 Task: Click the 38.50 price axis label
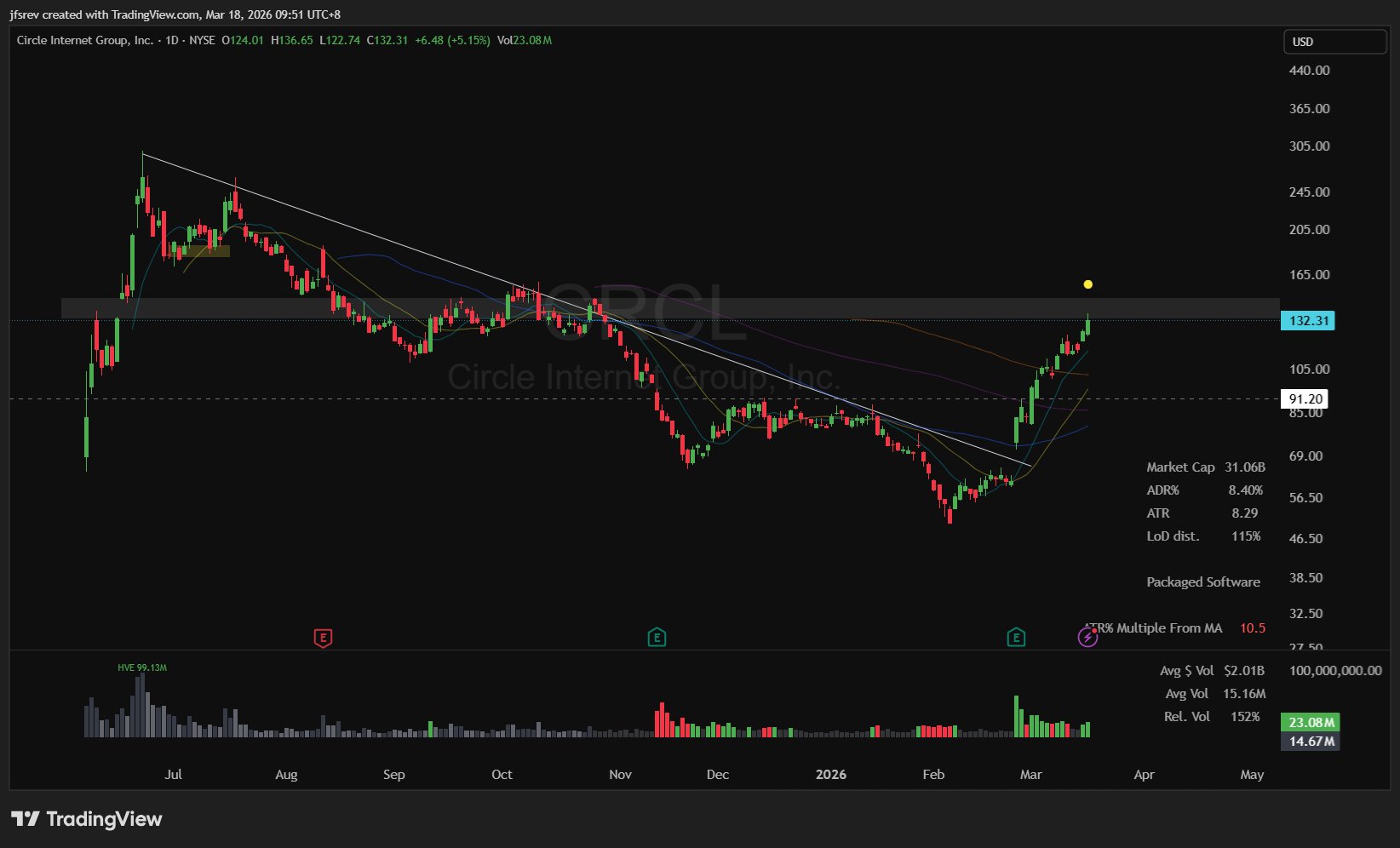(x=1306, y=578)
